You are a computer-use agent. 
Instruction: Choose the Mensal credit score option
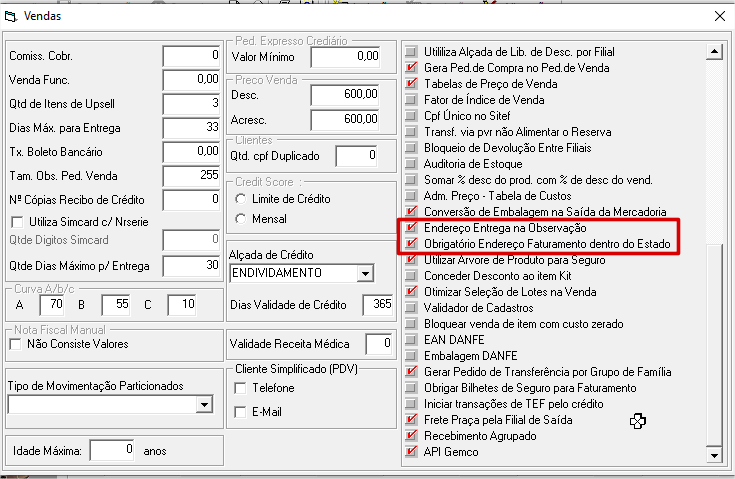(x=241, y=220)
